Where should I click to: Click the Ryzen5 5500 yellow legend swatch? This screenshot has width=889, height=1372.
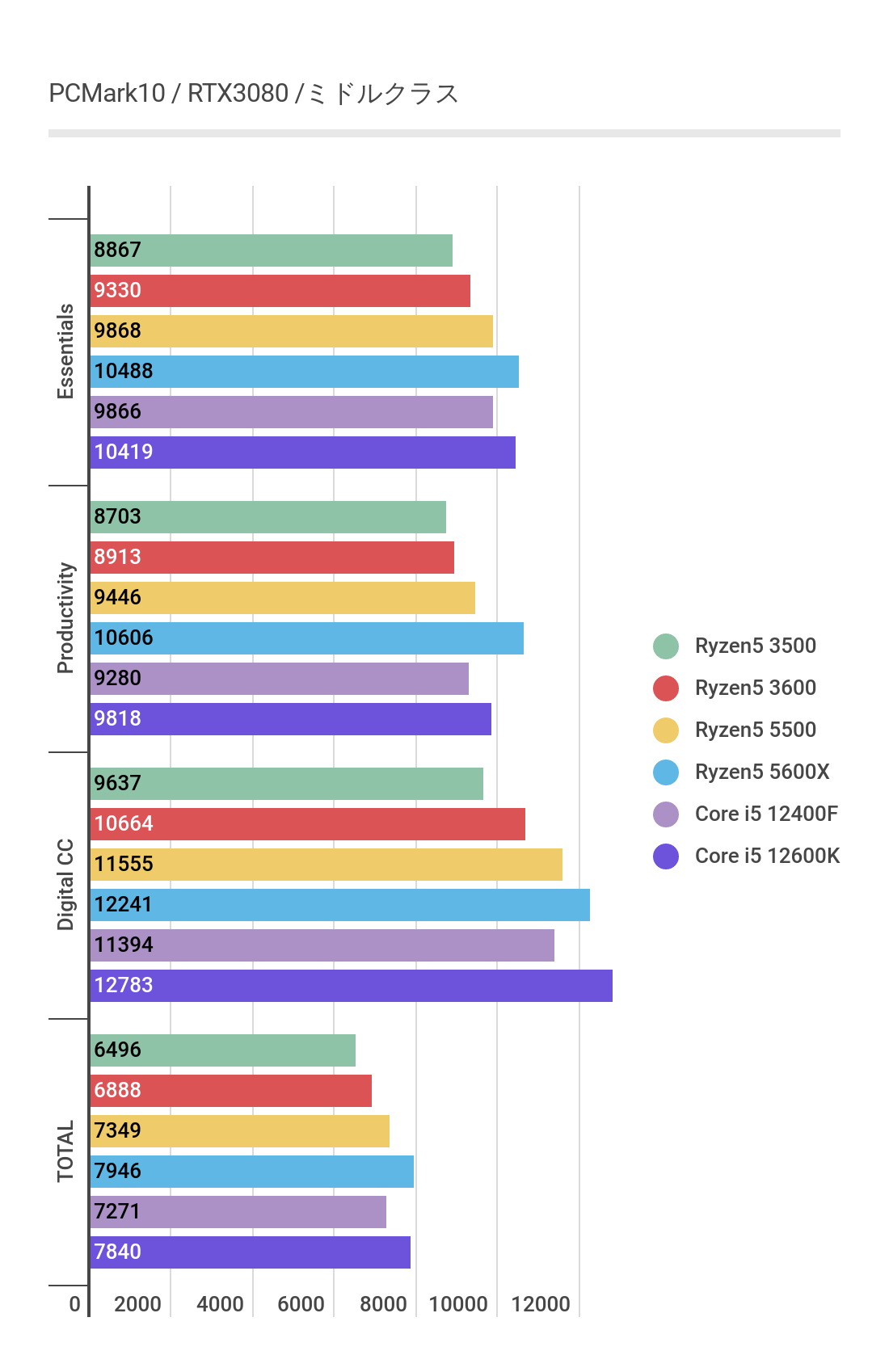point(666,730)
